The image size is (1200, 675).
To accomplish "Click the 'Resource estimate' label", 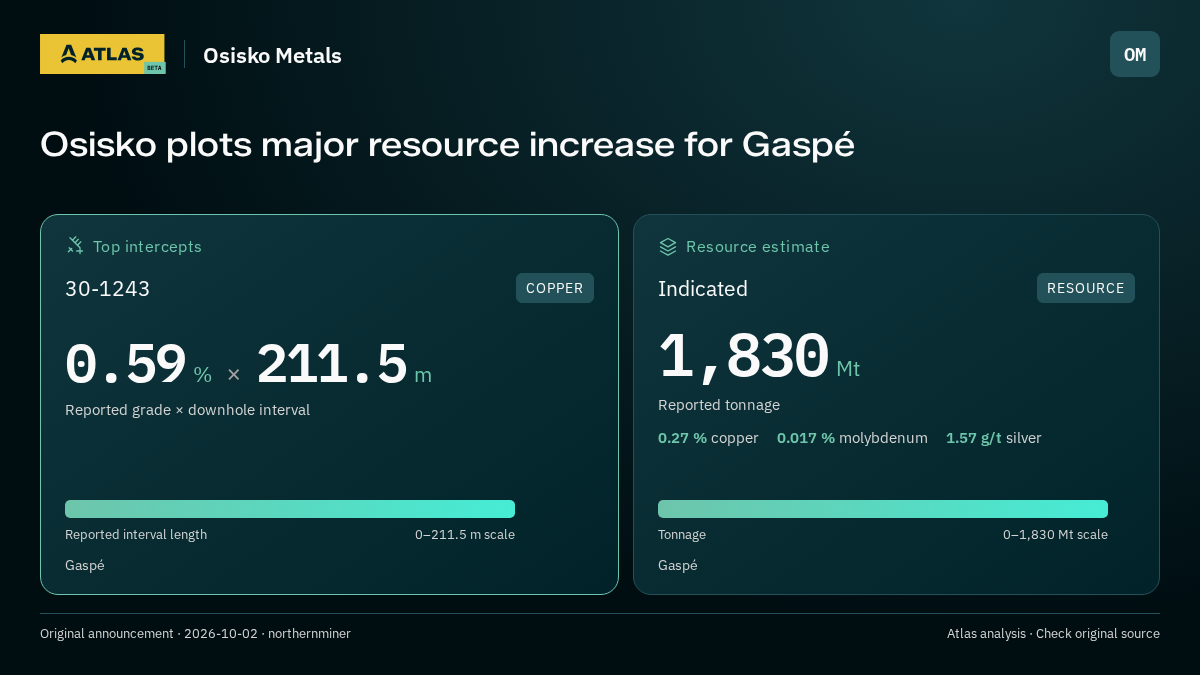I will [758, 246].
